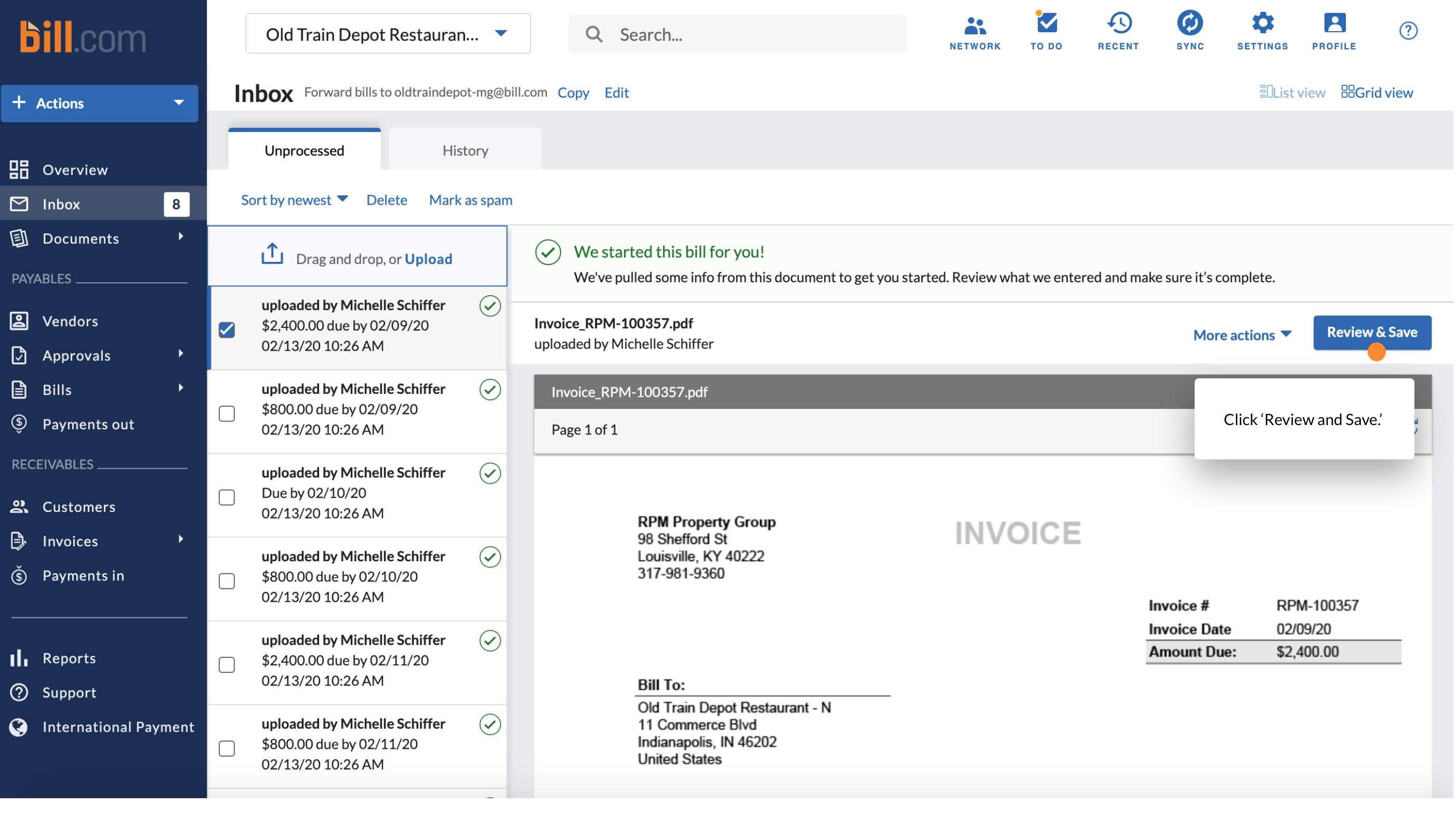This screenshot has width=1456, height=819.
Task: Click the help question mark icon
Action: pyautogui.click(x=1407, y=31)
